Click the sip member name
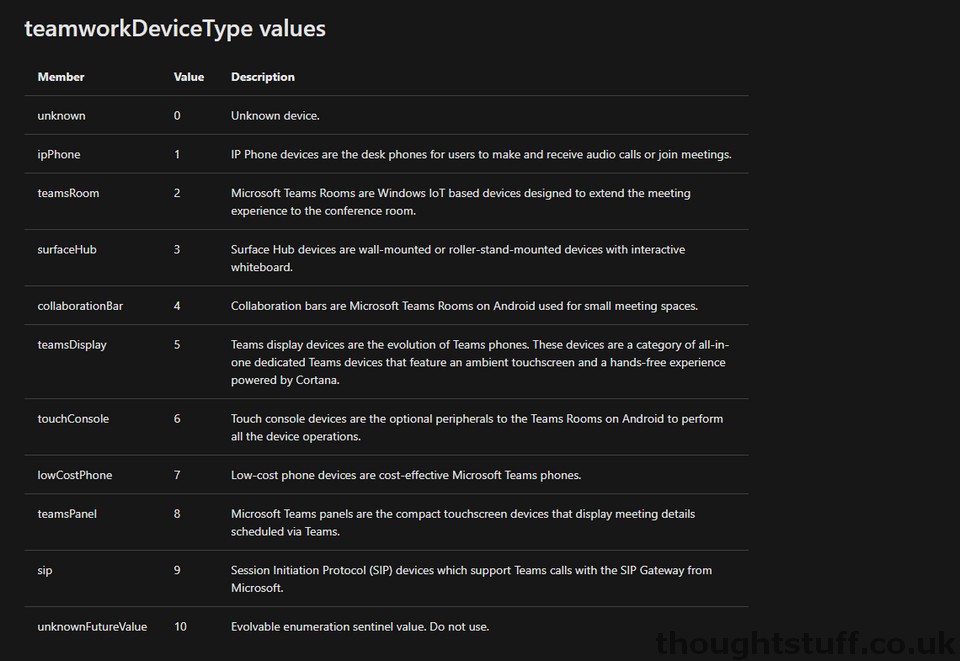960x661 pixels. coord(45,570)
